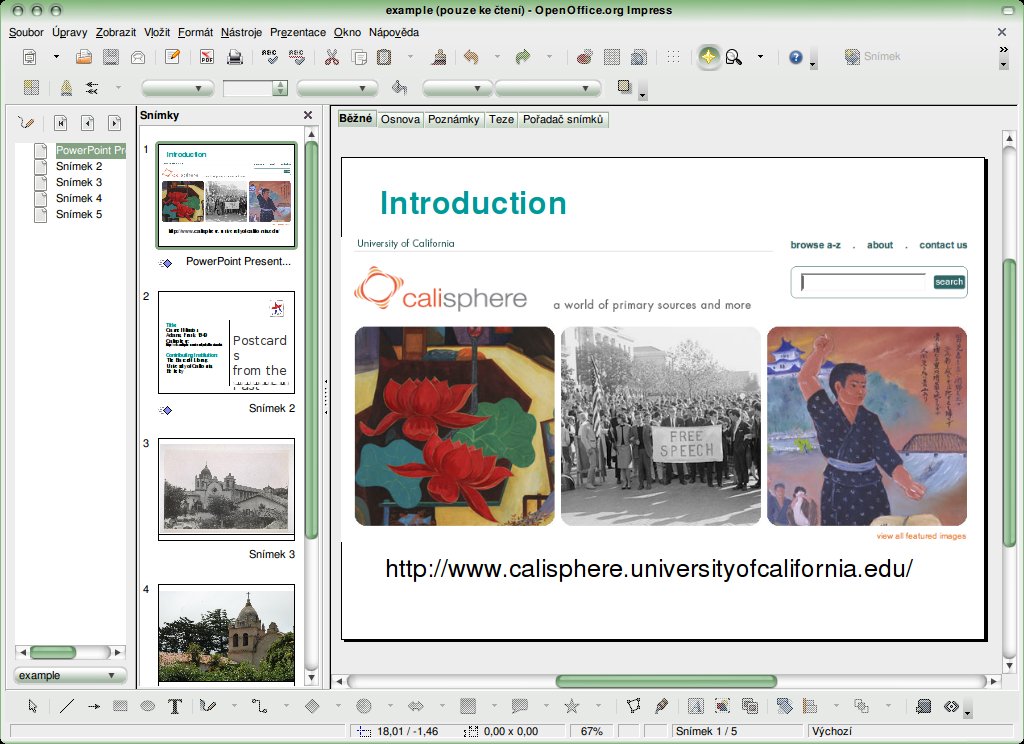Open the Soubor menu

click(x=26, y=32)
